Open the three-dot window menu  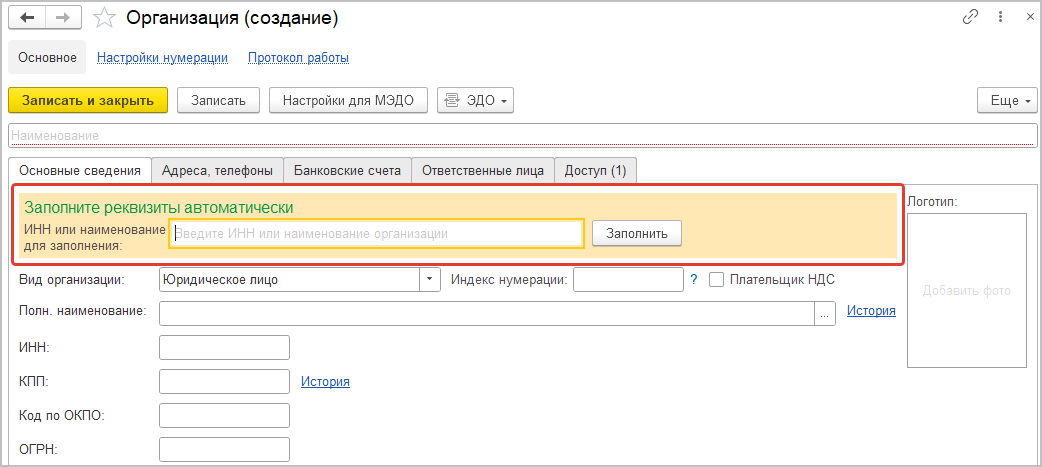(x=997, y=17)
